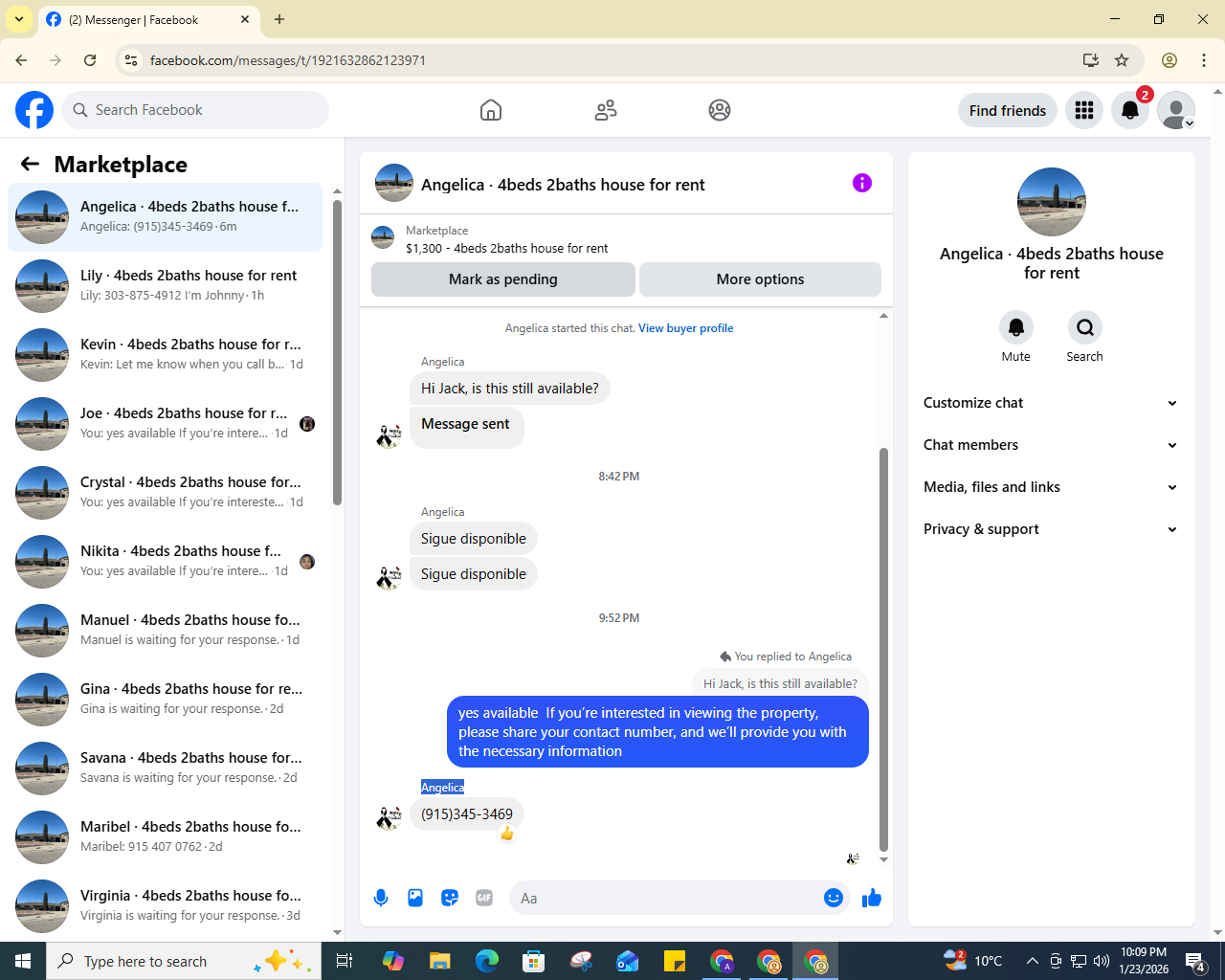The height and width of the screenshot is (980, 1225).
Task: Launch Microsoft Edge from the taskbar
Action: point(487,961)
